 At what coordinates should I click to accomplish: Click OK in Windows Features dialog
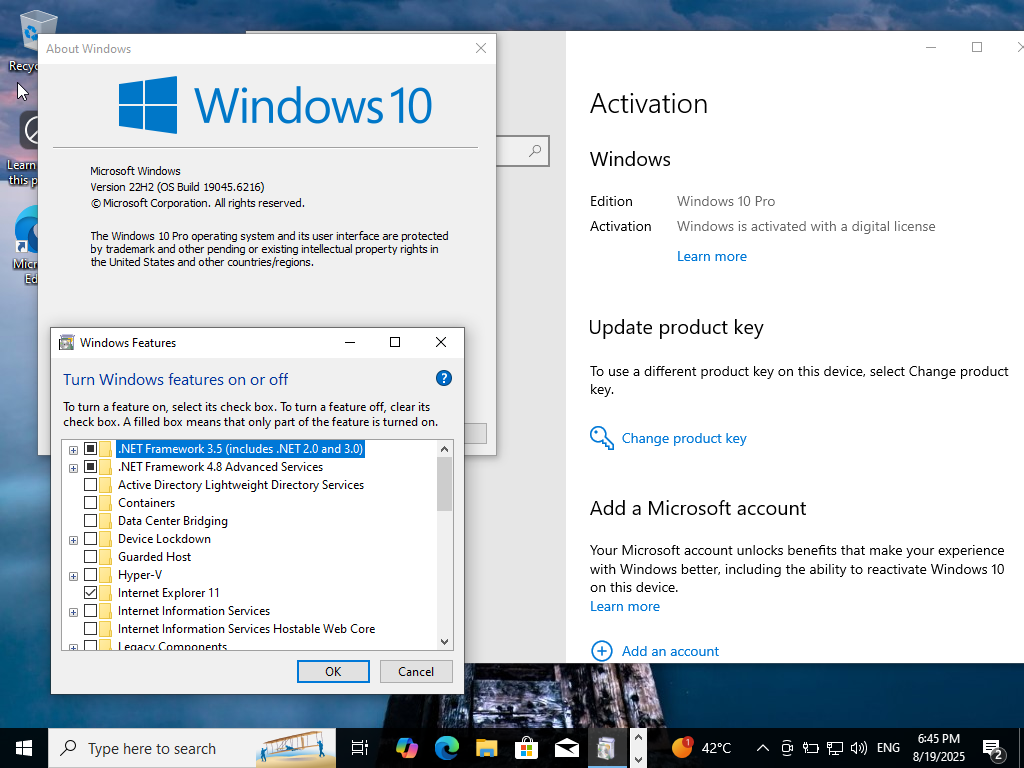[333, 671]
